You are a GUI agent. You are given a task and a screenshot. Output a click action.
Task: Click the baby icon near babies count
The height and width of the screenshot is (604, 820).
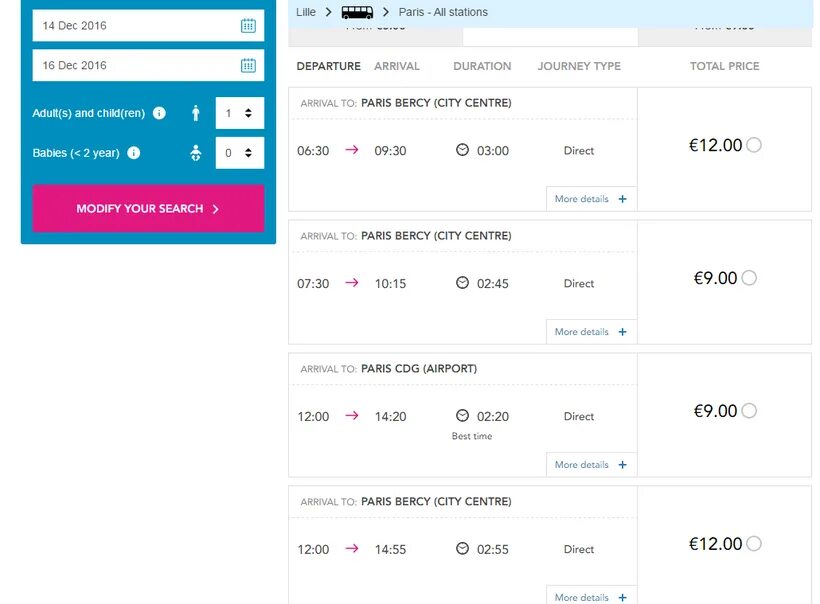(196, 153)
